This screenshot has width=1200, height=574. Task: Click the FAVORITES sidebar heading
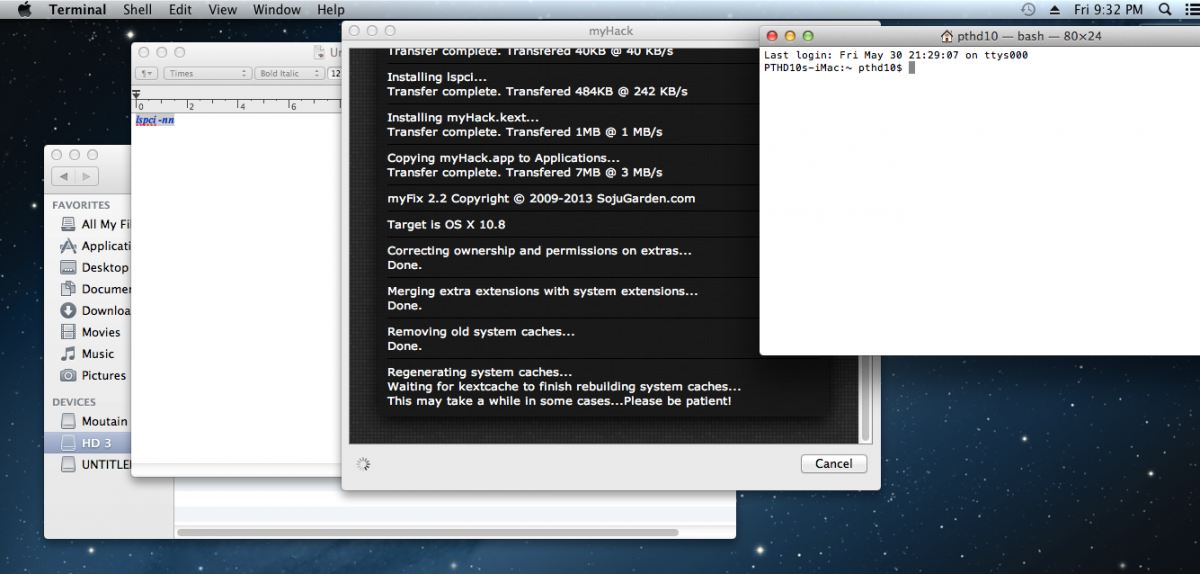[x=83, y=205]
